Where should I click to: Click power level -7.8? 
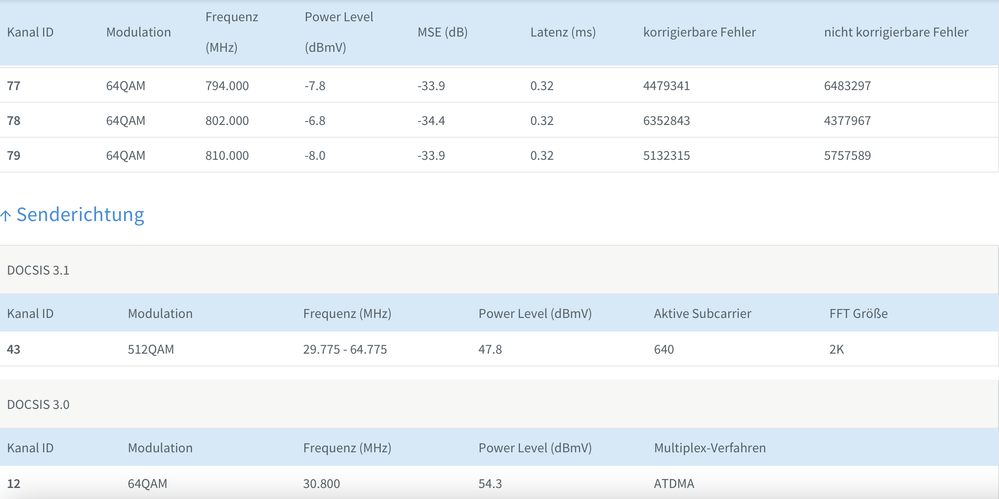(x=315, y=85)
